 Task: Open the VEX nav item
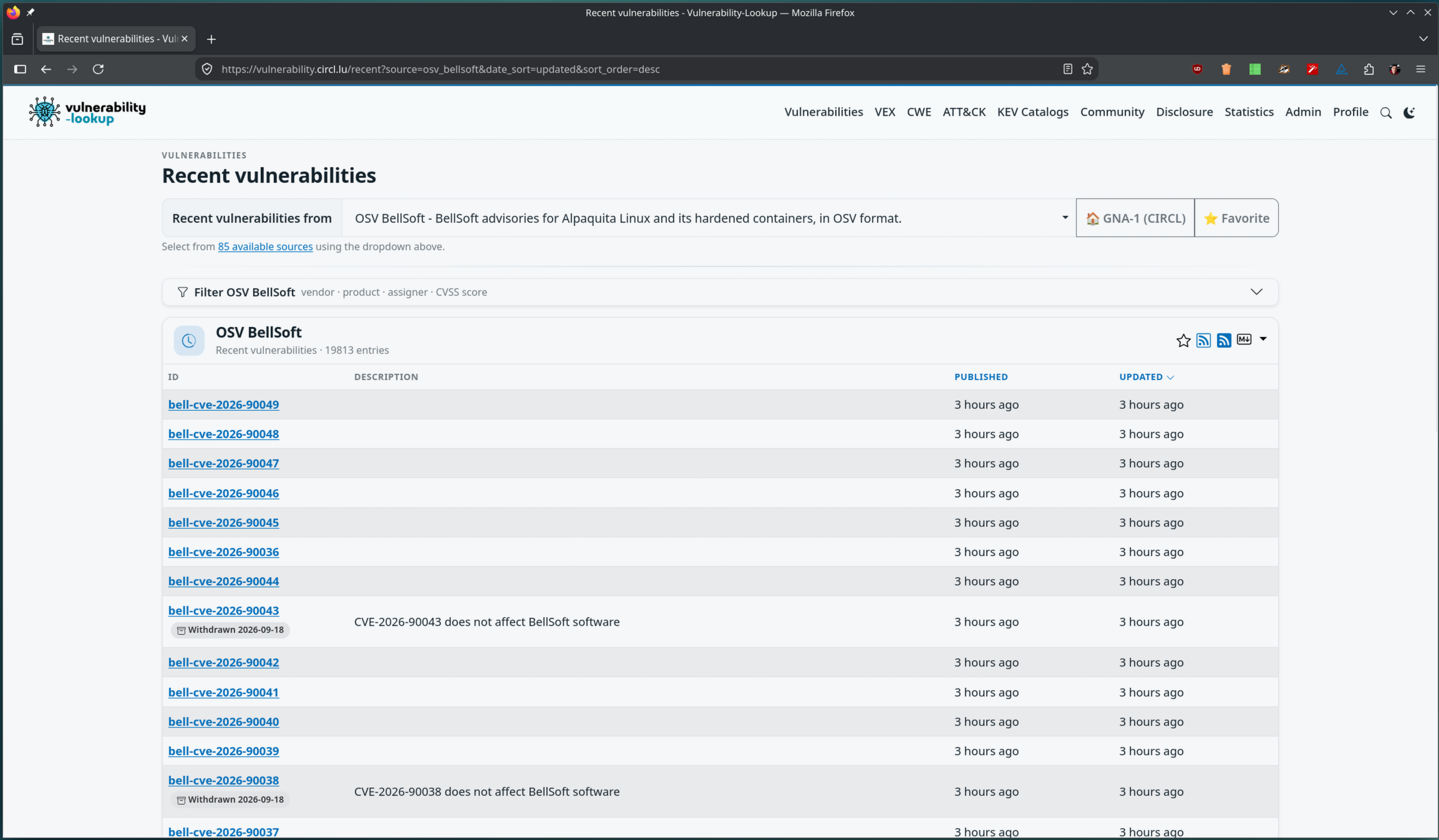(885, 112)
